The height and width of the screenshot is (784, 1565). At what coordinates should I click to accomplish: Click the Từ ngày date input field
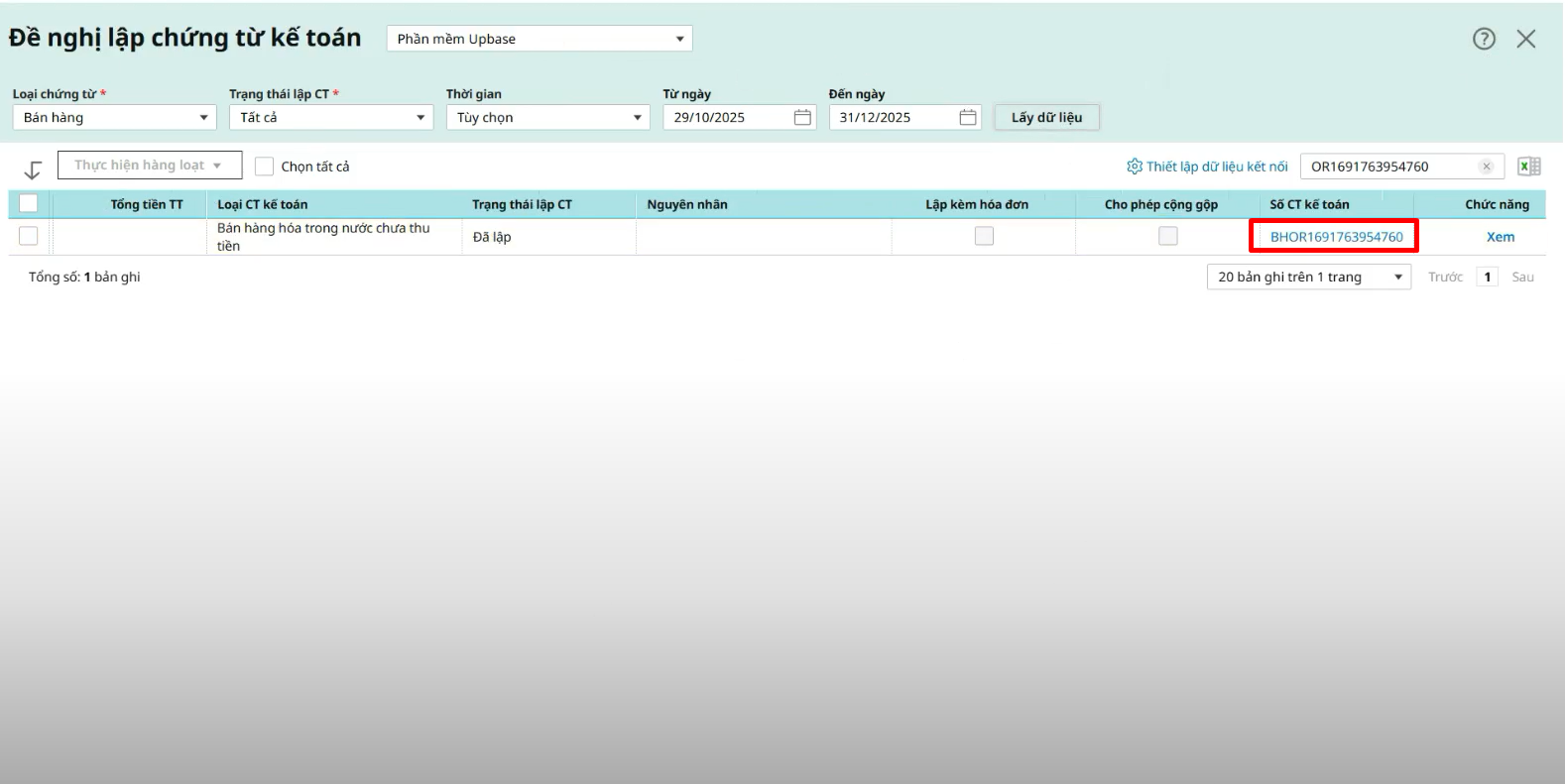[x=729, y=117]
